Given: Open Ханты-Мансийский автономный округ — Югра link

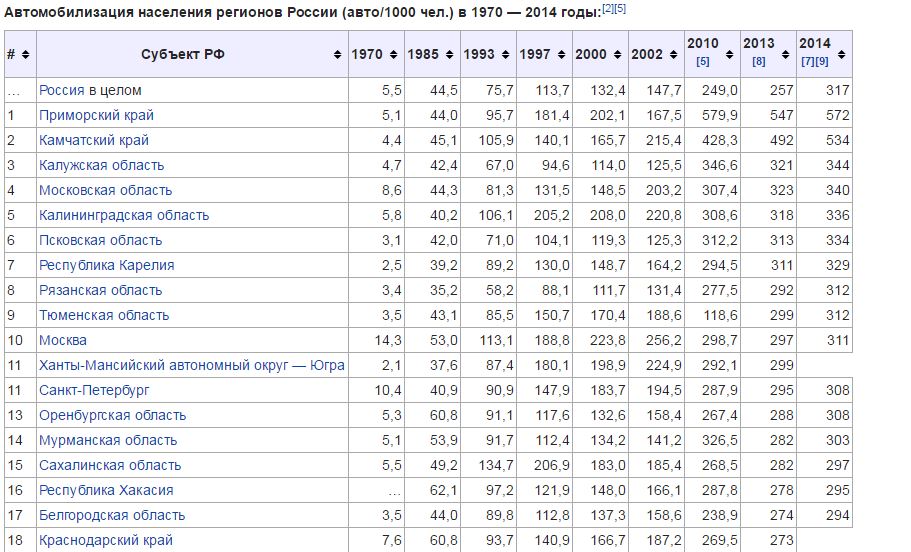Looking at the screenshot, I should [192, 365].
